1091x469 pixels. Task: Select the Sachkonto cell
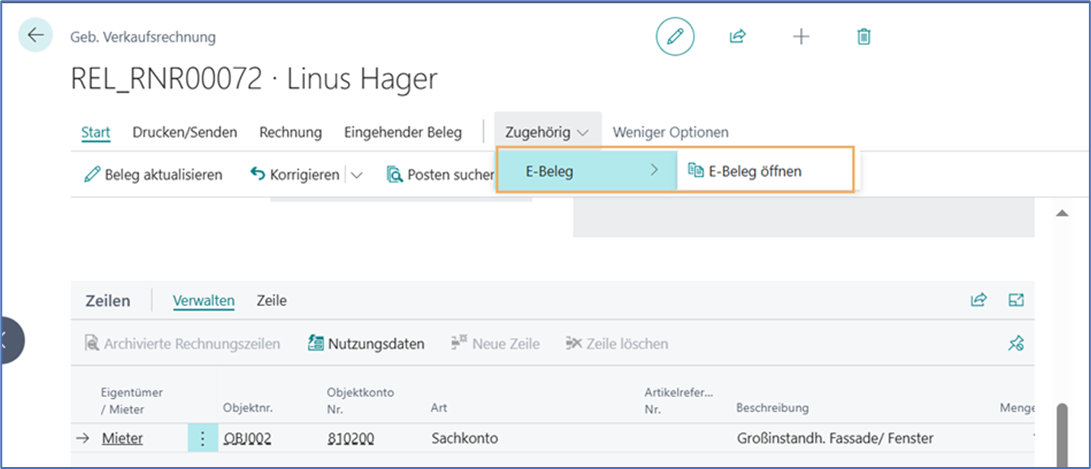pos(464,438)
